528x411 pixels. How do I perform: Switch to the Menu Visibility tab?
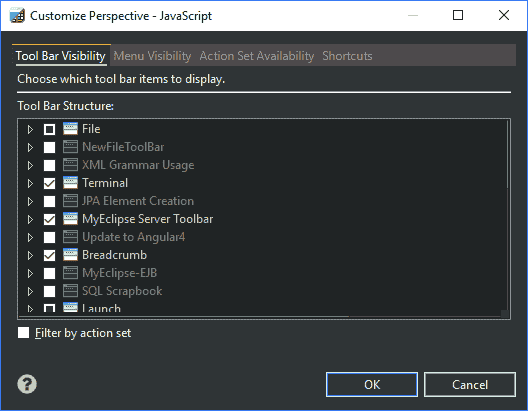pyautogui.click(x=152, y=56)
